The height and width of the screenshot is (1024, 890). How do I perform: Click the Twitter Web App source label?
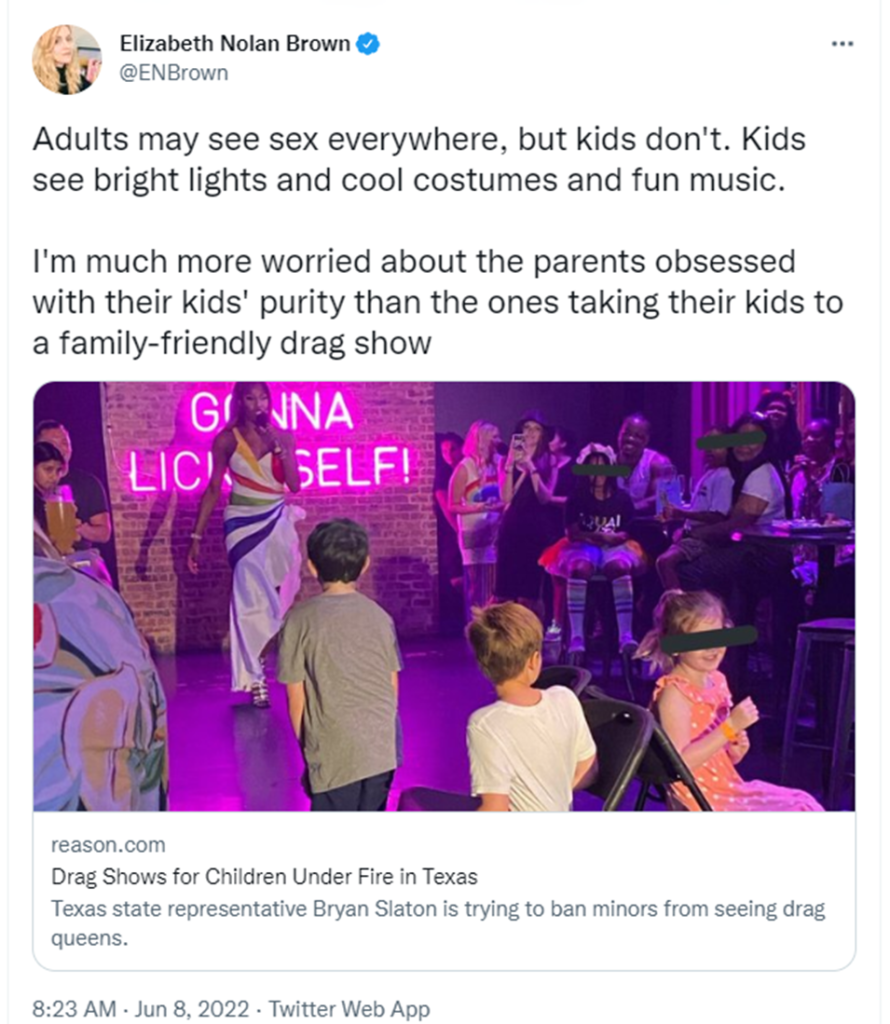[349, 1009]
